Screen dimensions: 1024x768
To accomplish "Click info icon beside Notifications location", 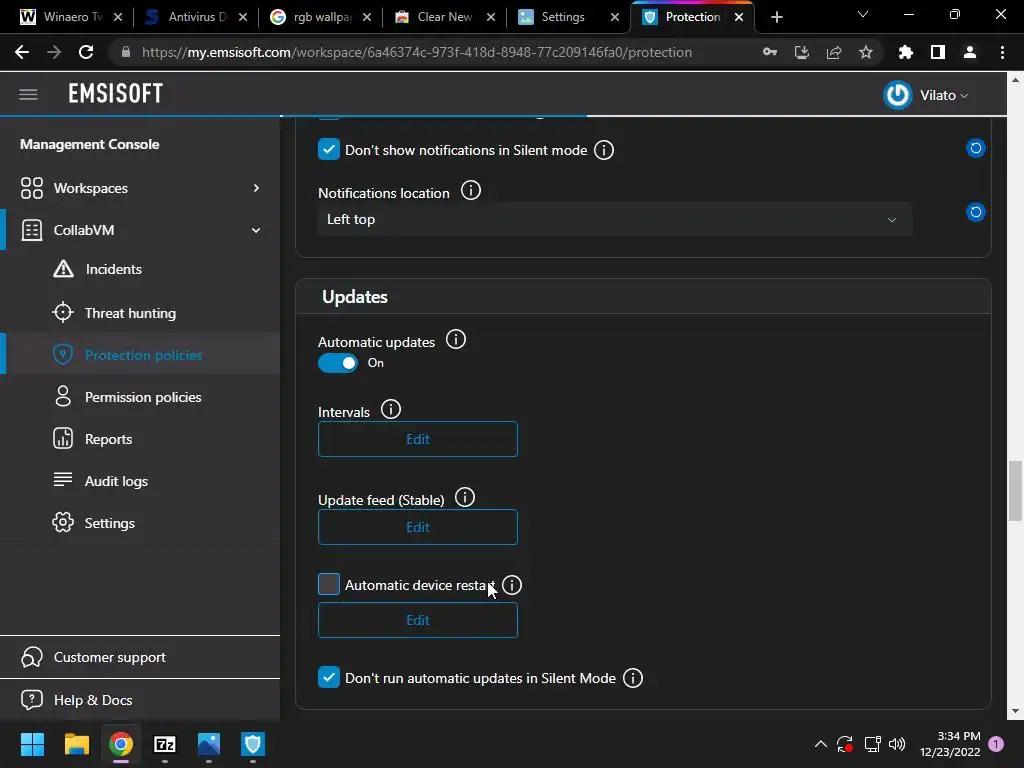I will (x=471, y=191).
